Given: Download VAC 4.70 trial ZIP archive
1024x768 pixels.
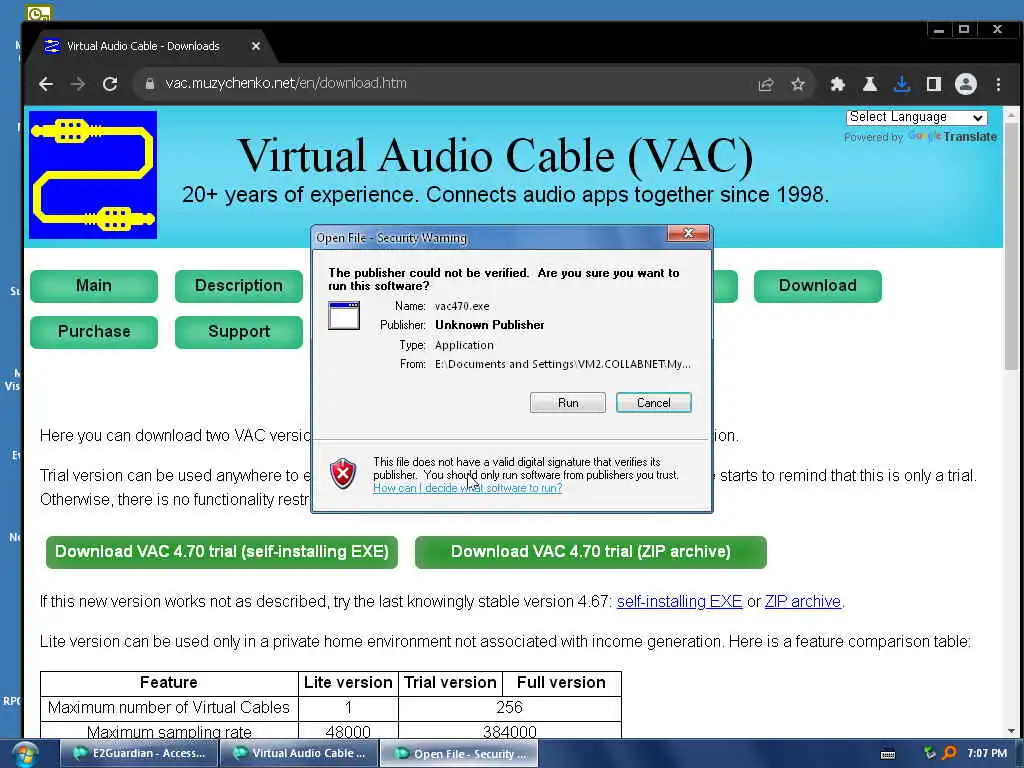Looking at the screenshot, I should click(x=590, y=552).
